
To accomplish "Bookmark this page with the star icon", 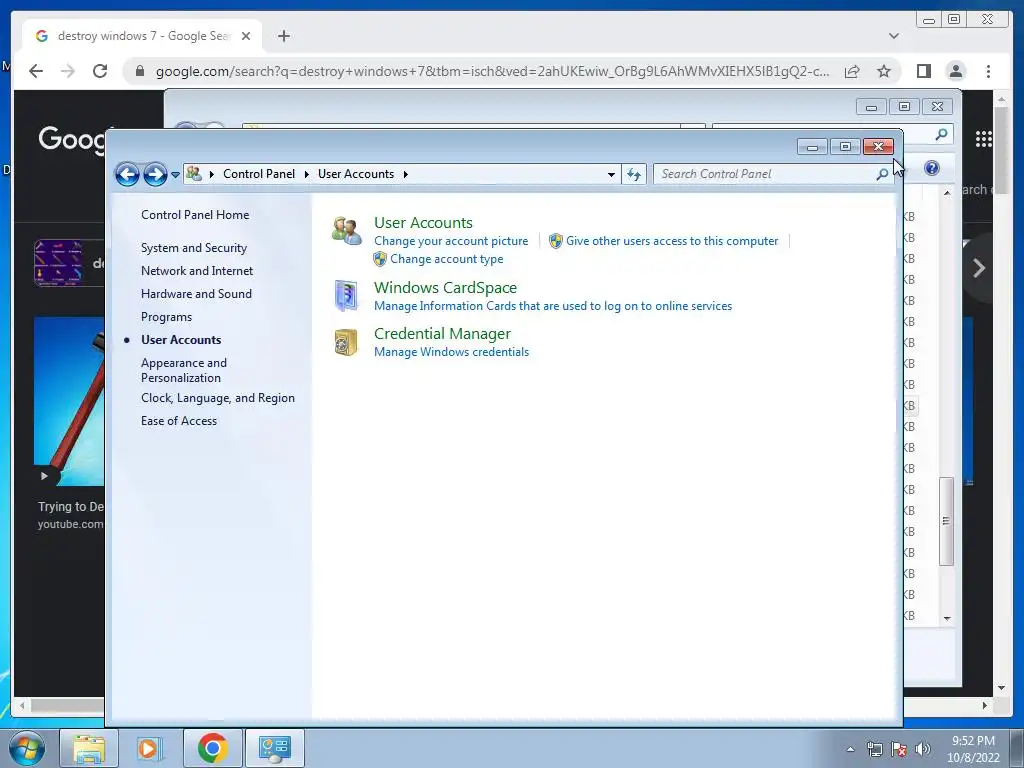I will (884, 71).
